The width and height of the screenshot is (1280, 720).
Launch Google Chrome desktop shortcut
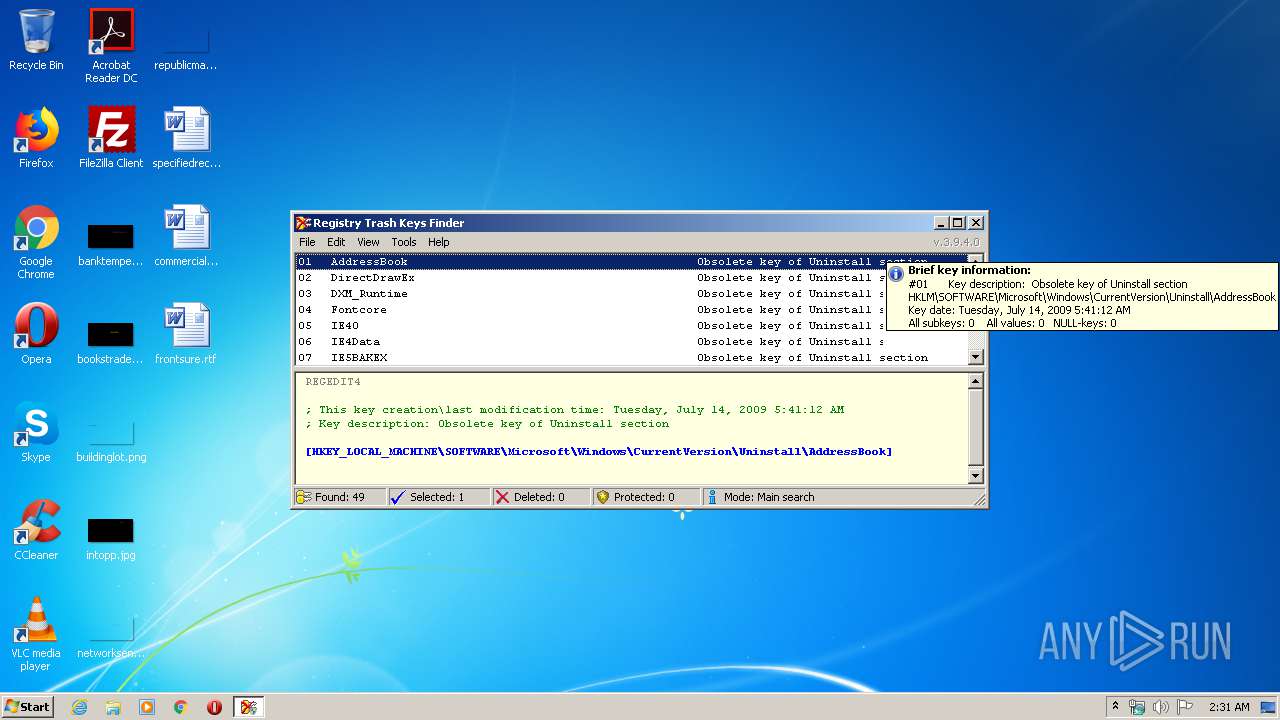[36, 242]
